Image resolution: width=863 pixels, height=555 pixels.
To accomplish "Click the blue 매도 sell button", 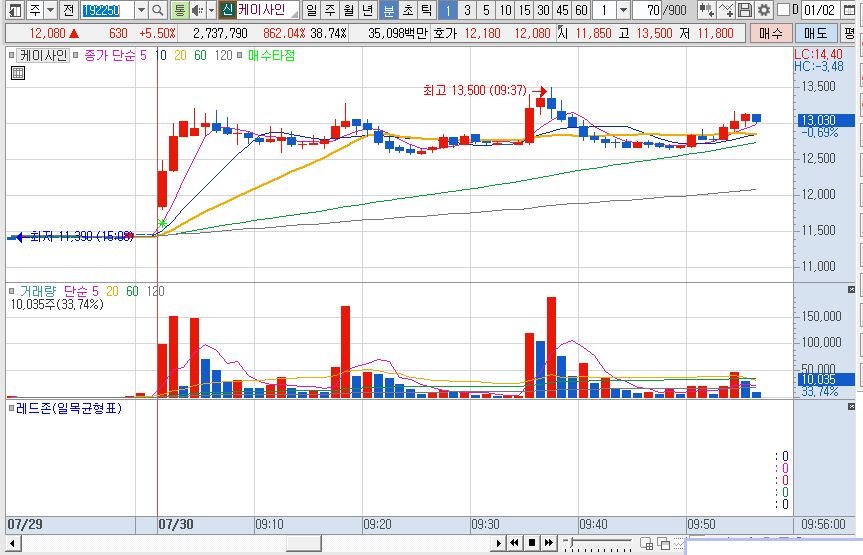I will [815, 34].
